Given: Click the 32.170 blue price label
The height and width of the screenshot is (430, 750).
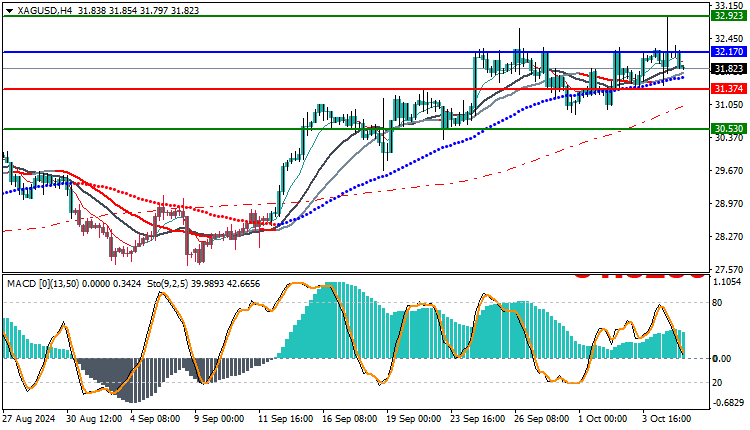Looking at the screenshot, I should tap(728, 52).
